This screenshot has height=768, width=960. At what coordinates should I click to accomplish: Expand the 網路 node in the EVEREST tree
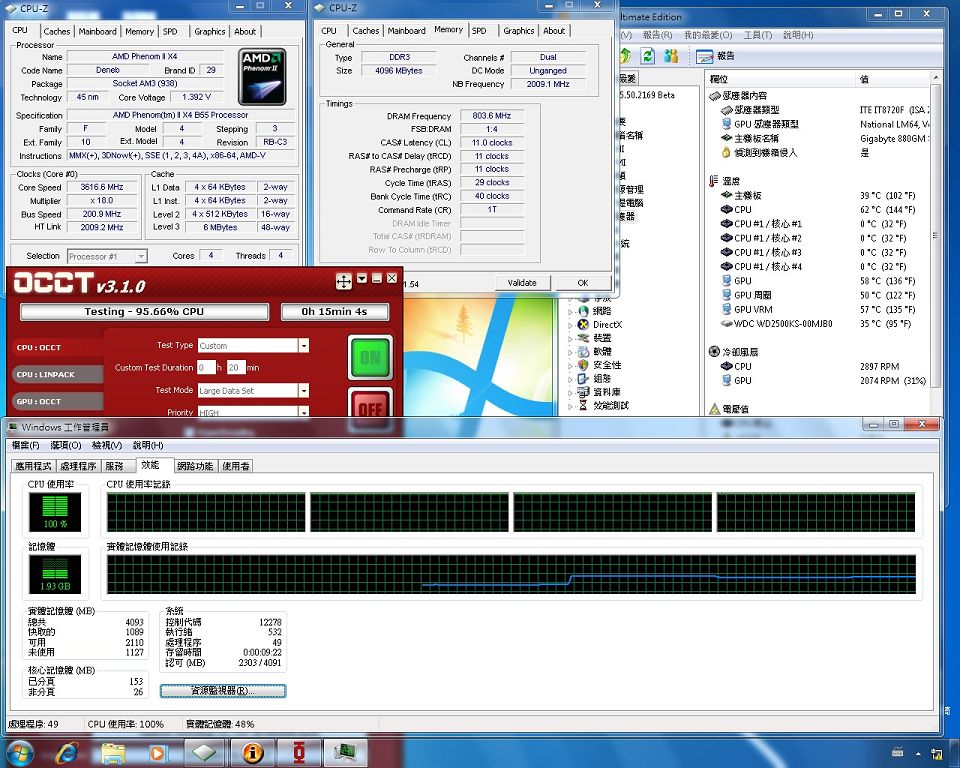click(571, 311)
